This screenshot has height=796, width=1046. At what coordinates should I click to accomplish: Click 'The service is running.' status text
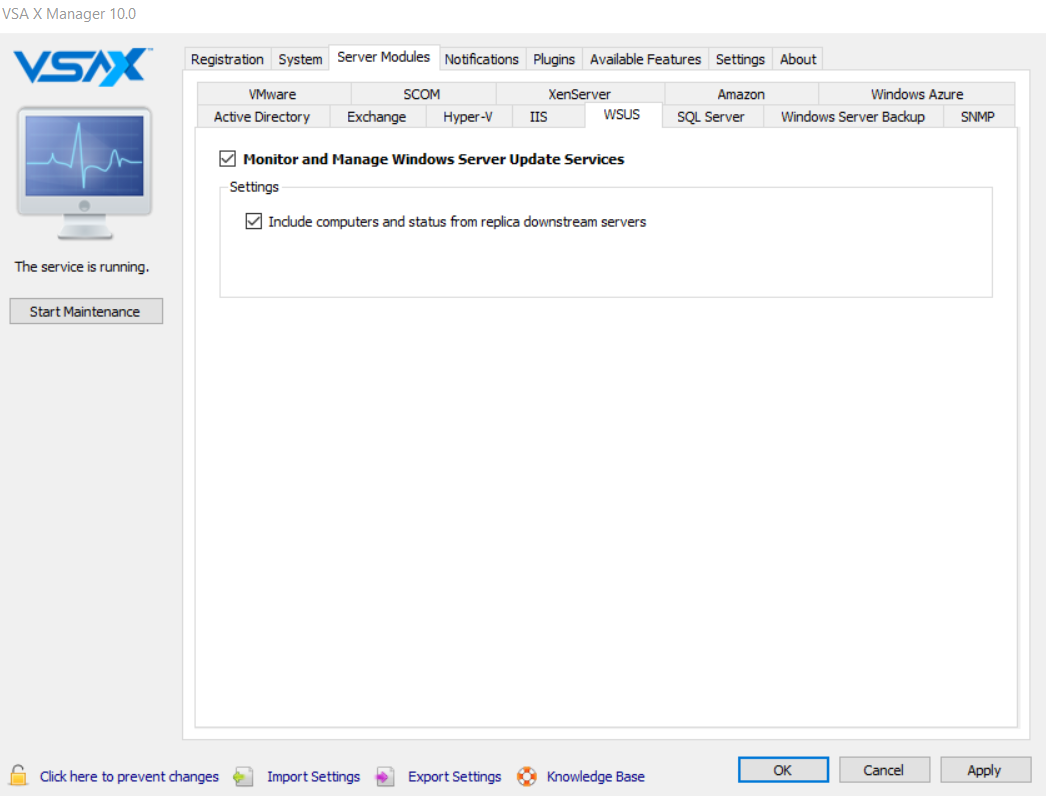point(82,267)
